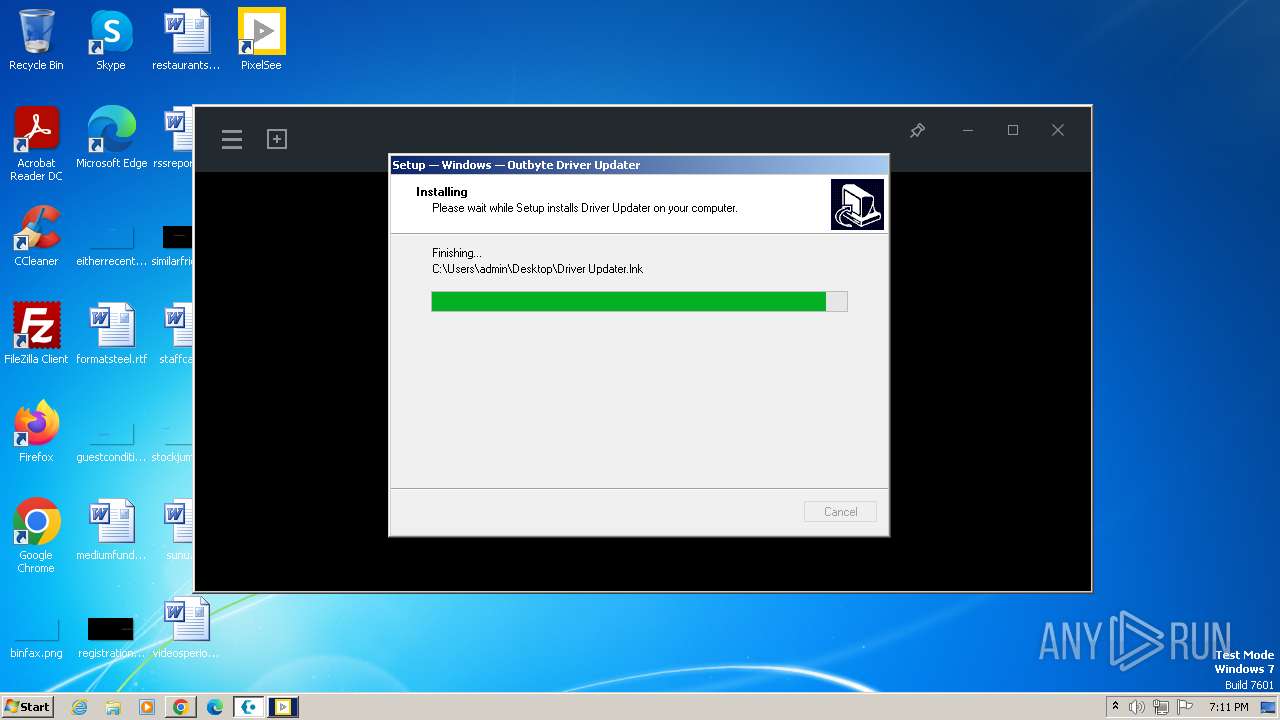The image size is (1280, 720).
Task: Launch Internet Explorer from the taskbar
Action: click(80, 707)
